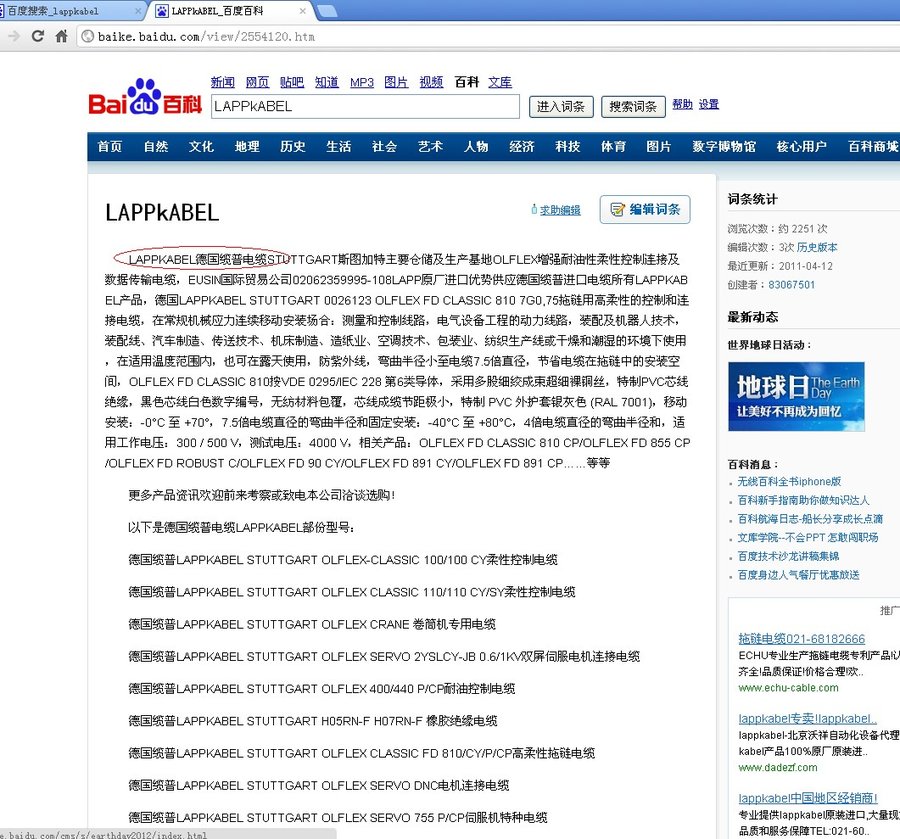Screen dimensions: 900x839
Task: Open ad link 拖链电缆021-68182666
Action: (801, 639)
